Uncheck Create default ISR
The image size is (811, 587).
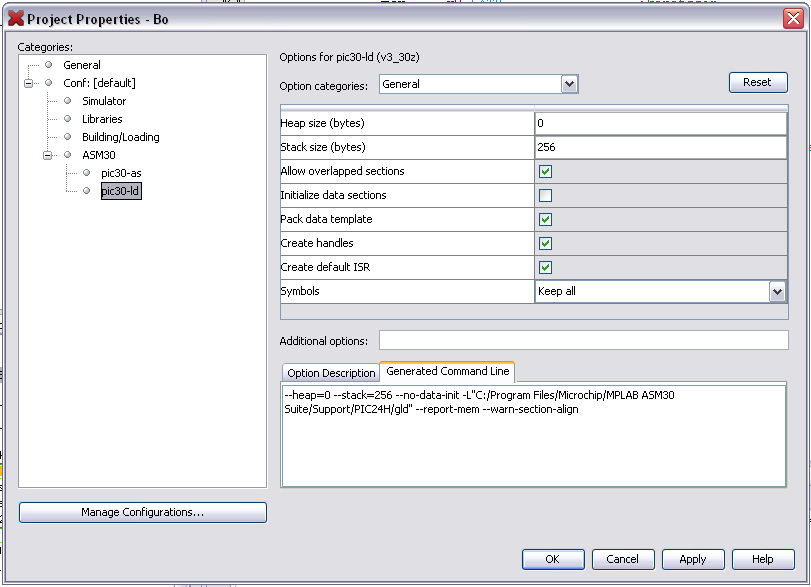click(x=545, y=267)
